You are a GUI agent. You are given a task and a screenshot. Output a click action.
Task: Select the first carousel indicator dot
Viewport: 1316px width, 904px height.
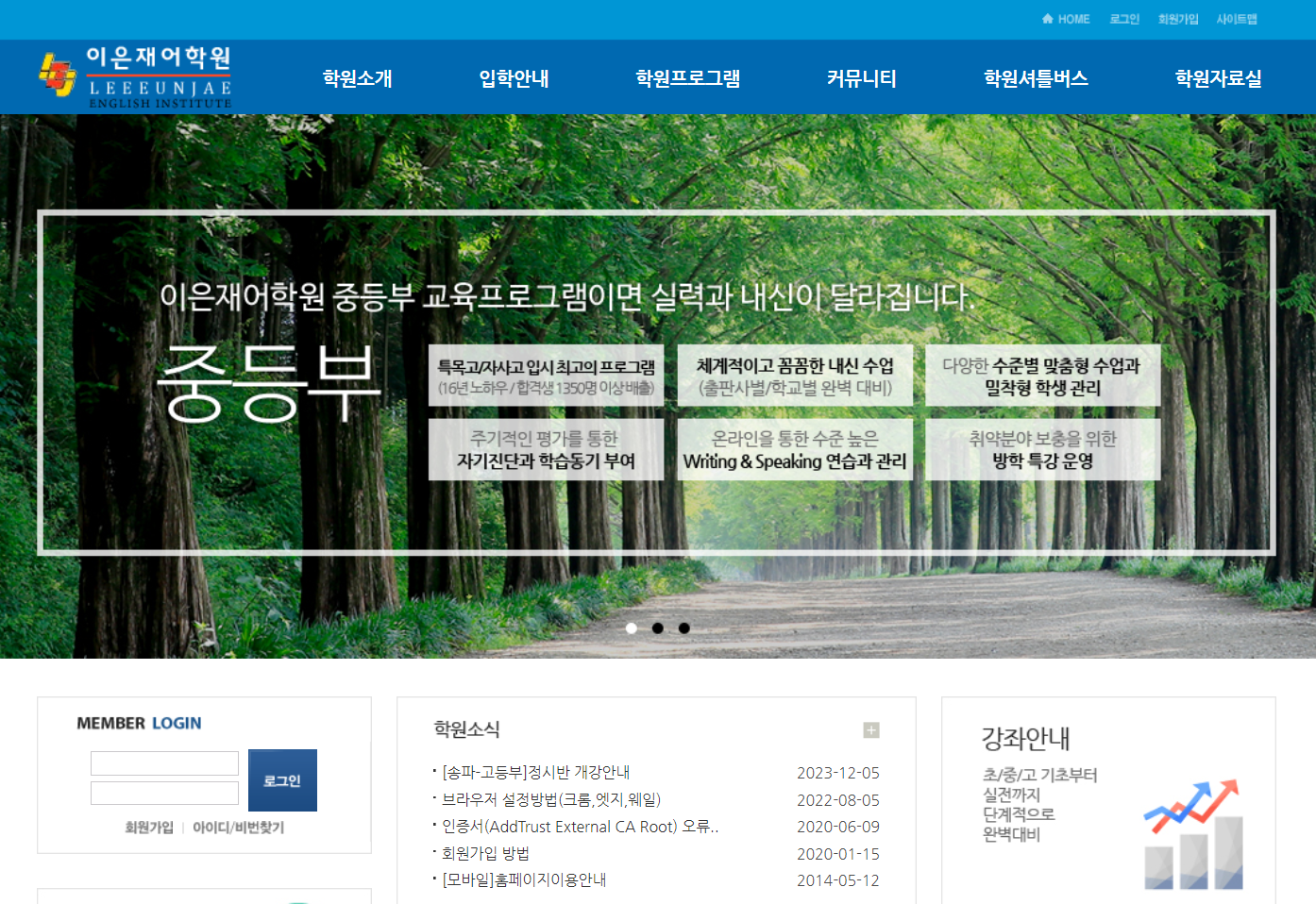point(631,628)
